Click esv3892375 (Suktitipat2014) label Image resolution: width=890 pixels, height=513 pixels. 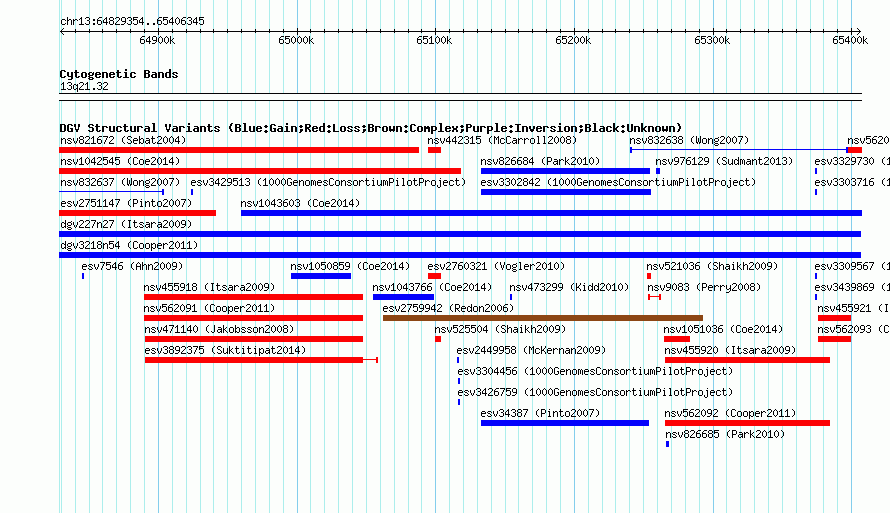(225, 350)
